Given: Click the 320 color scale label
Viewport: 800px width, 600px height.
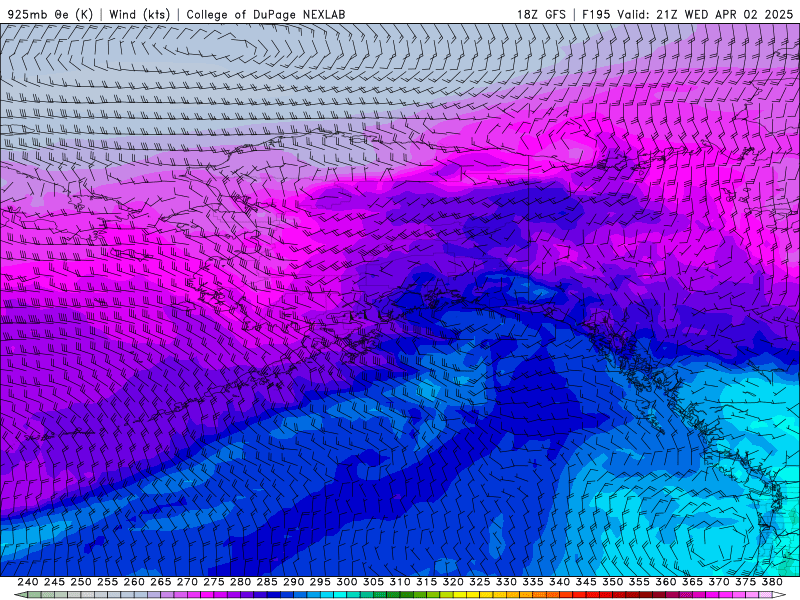Looking at the screenshot, I should (x=453, y=582).
